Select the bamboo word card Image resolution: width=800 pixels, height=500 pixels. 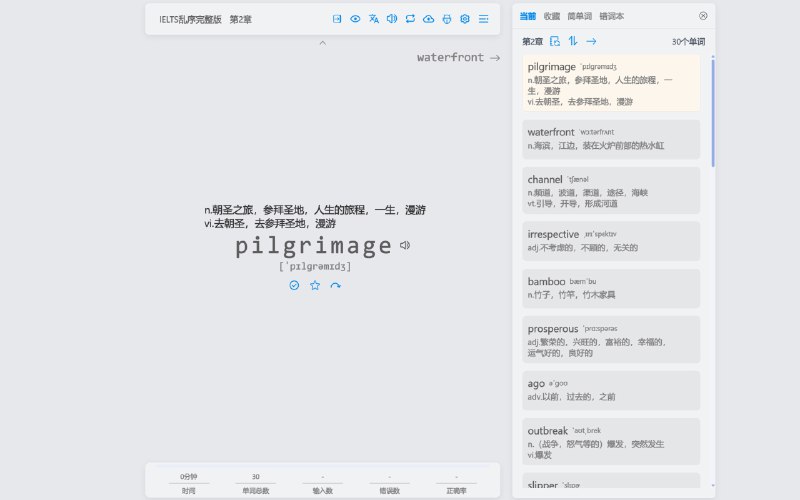pyautogui.click(x=611, y=288)
